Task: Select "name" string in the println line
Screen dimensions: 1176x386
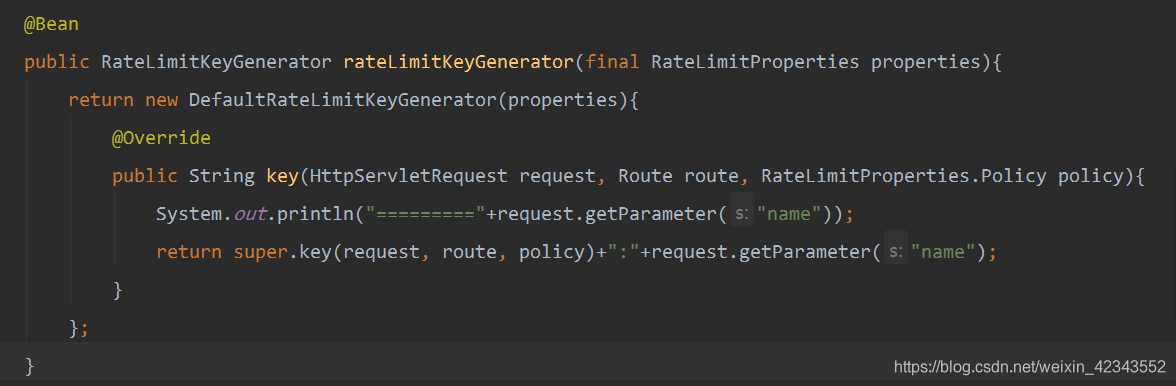Action: pos(789,214)
